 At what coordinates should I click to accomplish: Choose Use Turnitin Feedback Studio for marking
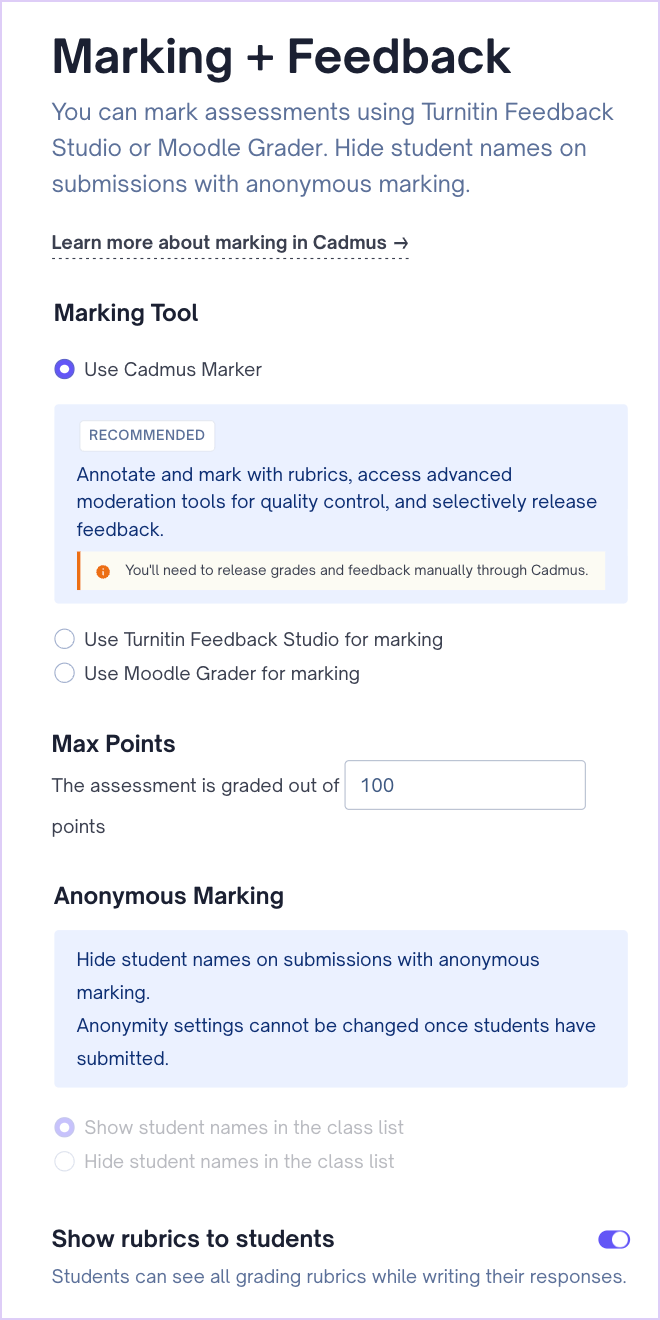pos(65,639)
